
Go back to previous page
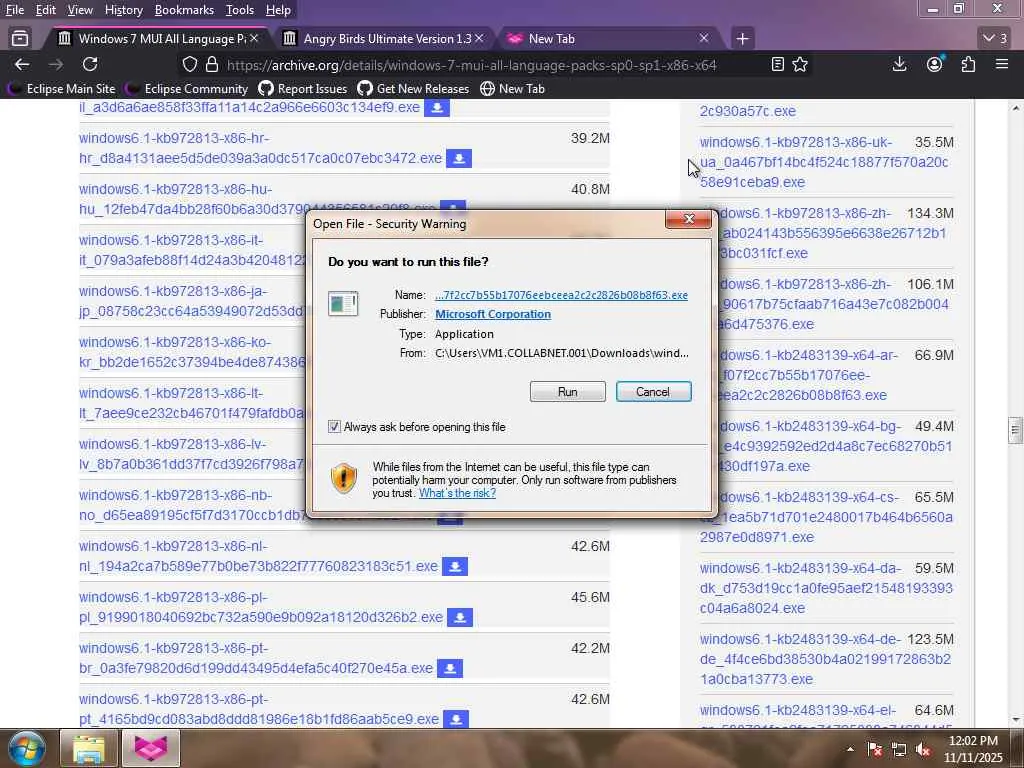(22, 64)
